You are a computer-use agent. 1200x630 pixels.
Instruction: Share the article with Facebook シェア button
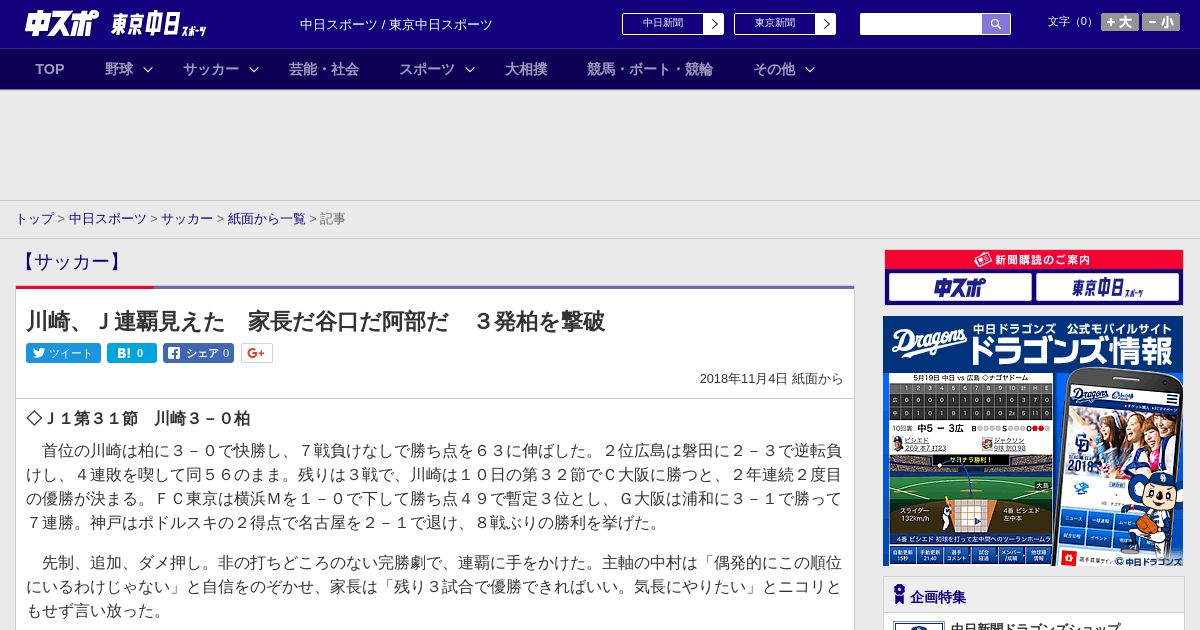(198, 353)
